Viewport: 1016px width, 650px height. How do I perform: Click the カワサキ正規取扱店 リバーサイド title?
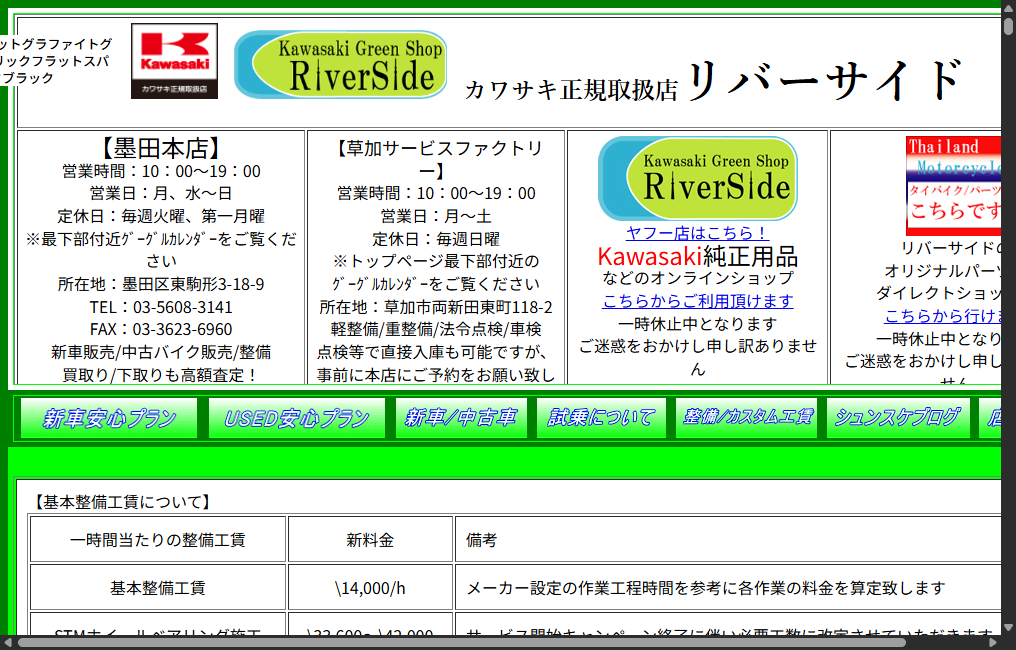pos(713,81)
